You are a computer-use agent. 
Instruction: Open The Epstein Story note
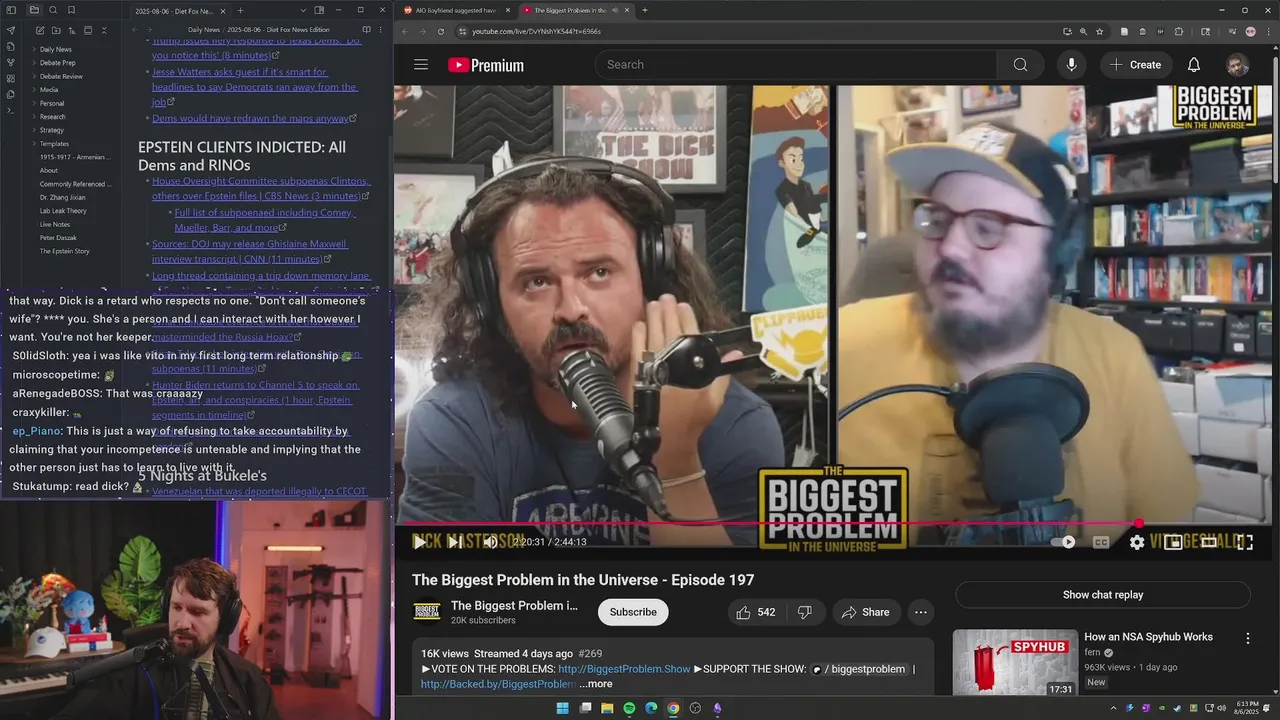point(64,251)
